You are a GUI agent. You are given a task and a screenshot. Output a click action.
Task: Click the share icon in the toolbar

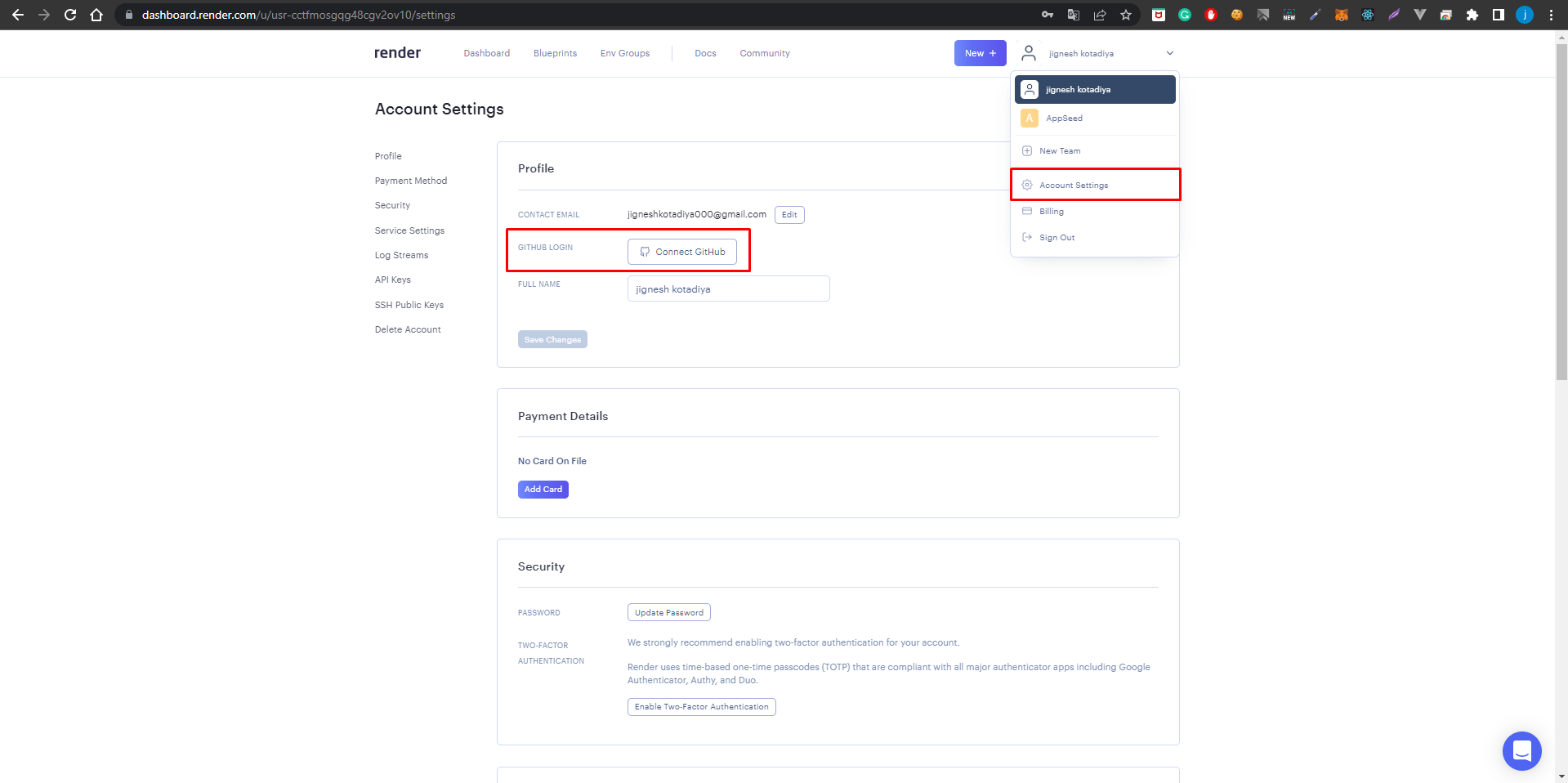(x=1099, y=14)
